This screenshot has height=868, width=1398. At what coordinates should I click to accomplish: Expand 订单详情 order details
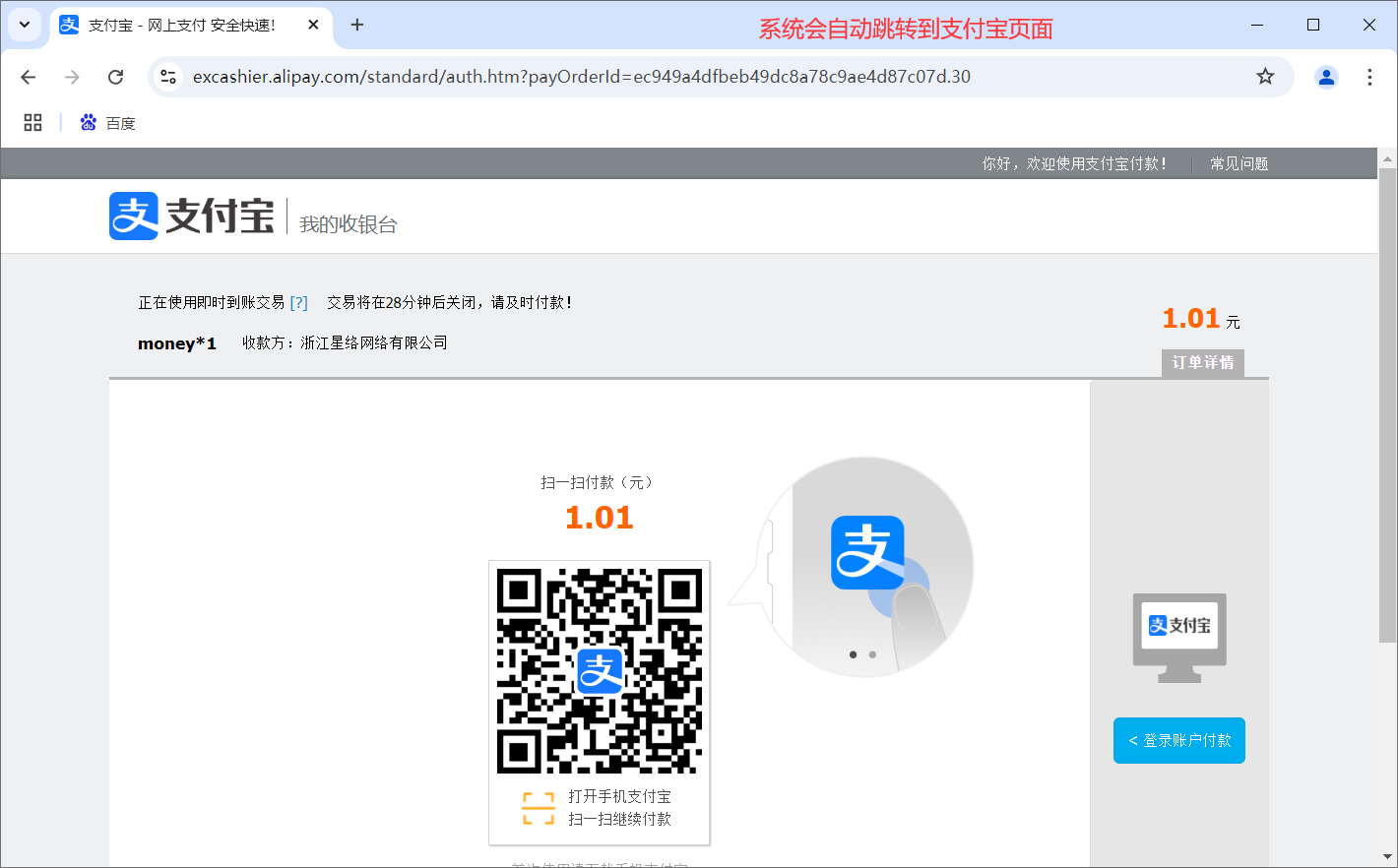(x=1202, y=362)
